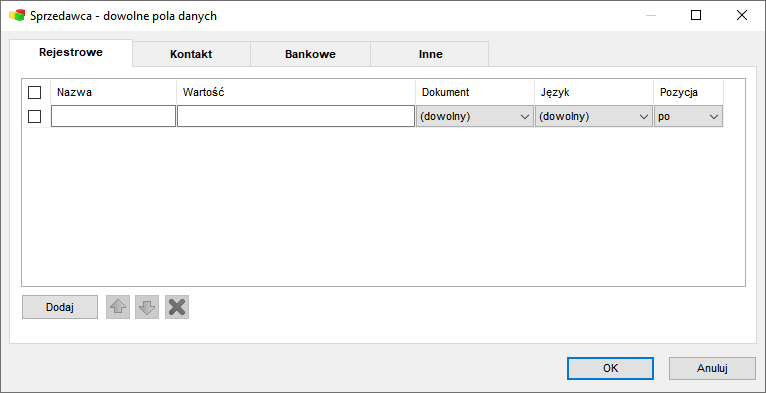Open the Pozycja dropdown
Screen dimensions: 766x393
[x=688, y=117]
